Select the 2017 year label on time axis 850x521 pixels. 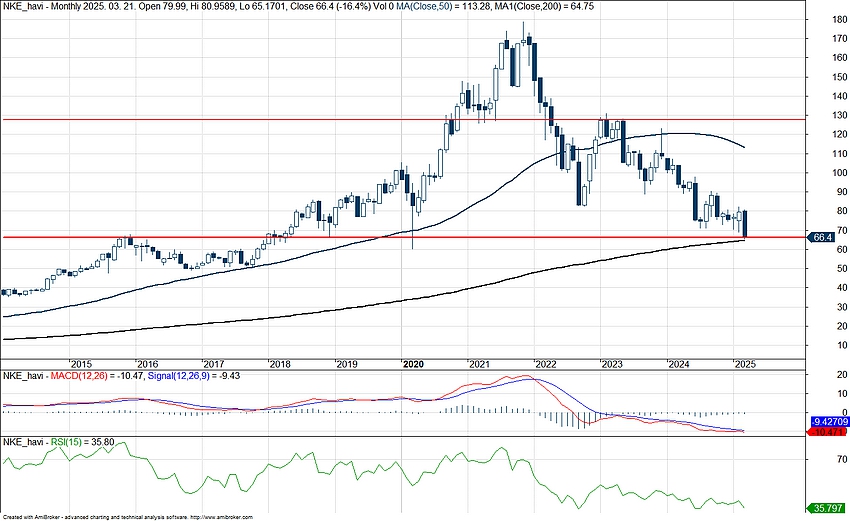point(214,364)
